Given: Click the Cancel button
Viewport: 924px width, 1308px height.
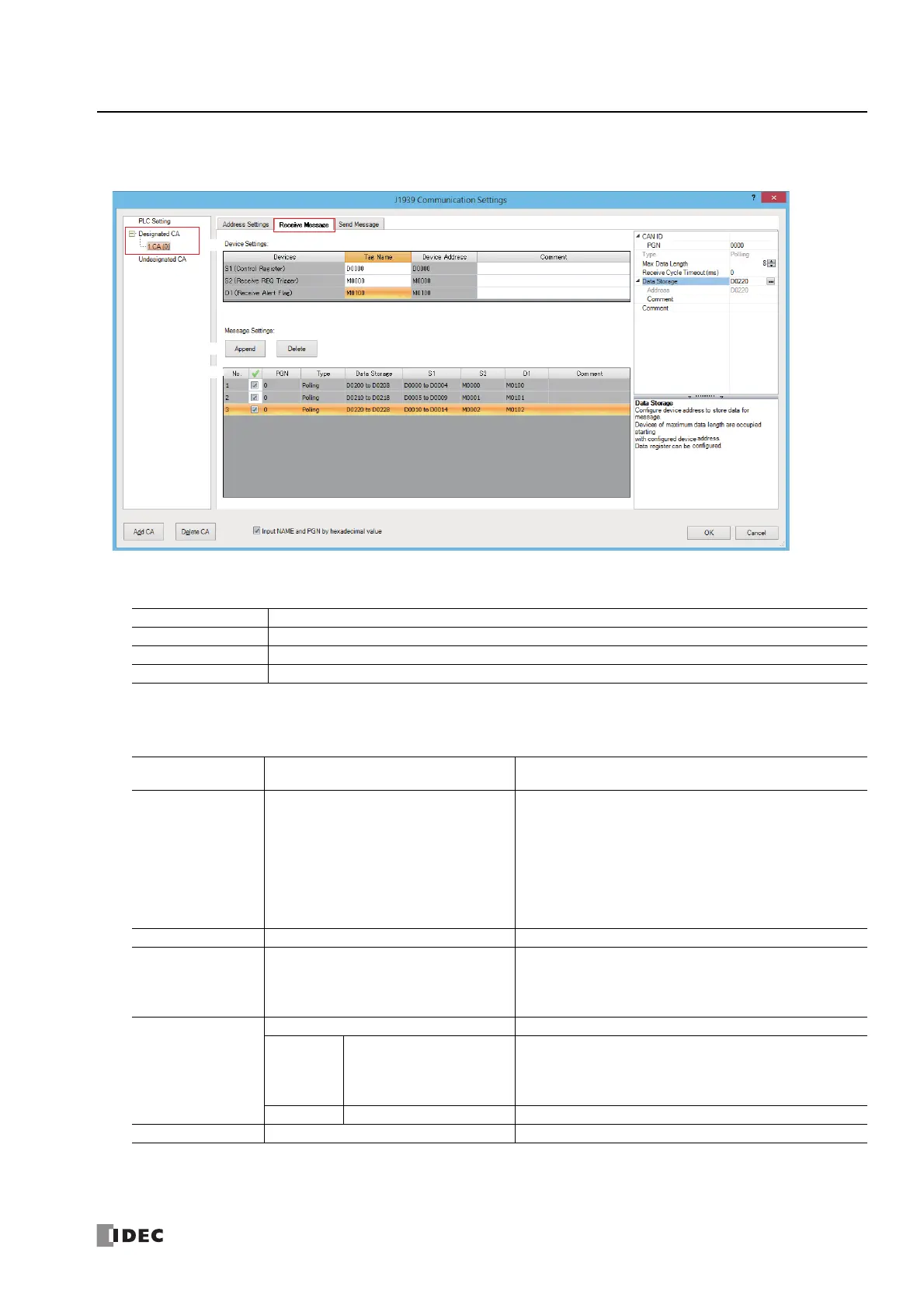Looking at the screenshot, I should [756, 533].
